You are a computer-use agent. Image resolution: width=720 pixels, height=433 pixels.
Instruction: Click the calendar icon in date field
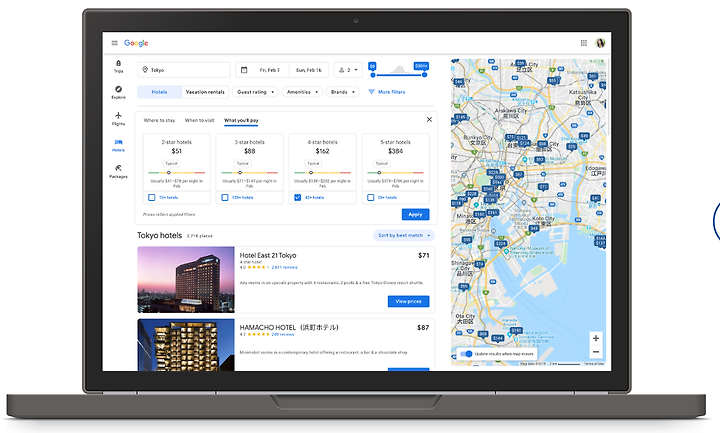tap(244, 70)
